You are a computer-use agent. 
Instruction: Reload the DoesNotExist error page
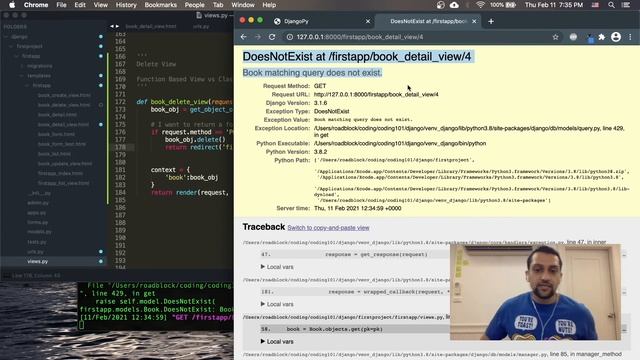(x=272, y=37)
